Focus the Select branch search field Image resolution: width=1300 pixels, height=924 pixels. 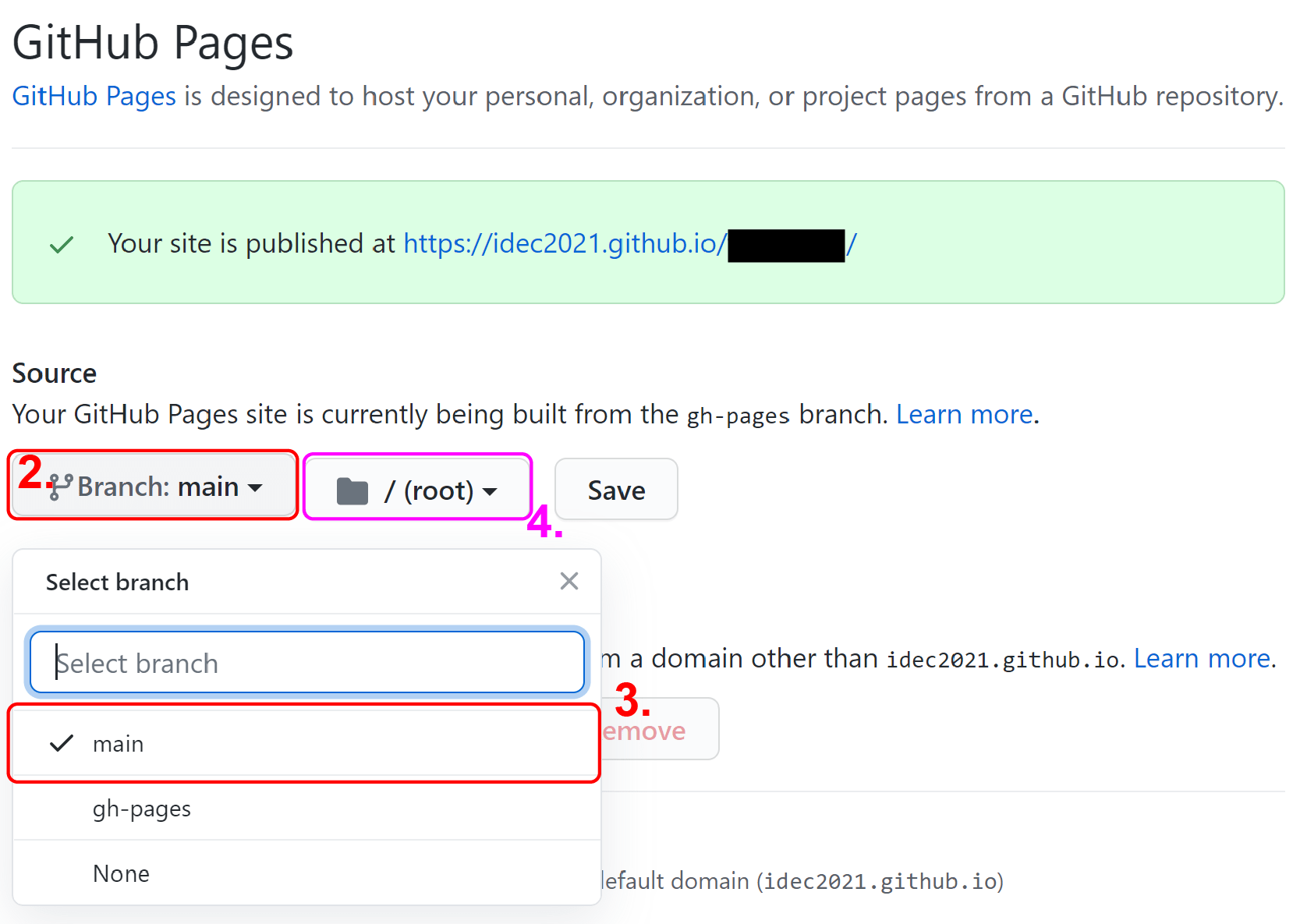(x=307, y=662)
